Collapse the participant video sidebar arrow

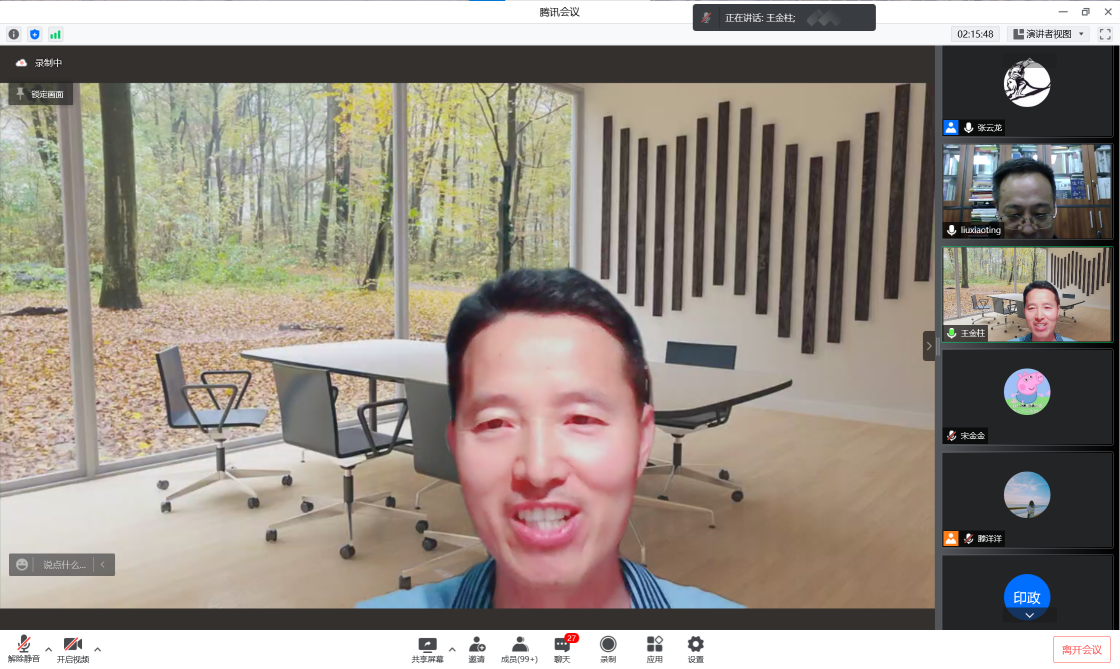point(928,346)
